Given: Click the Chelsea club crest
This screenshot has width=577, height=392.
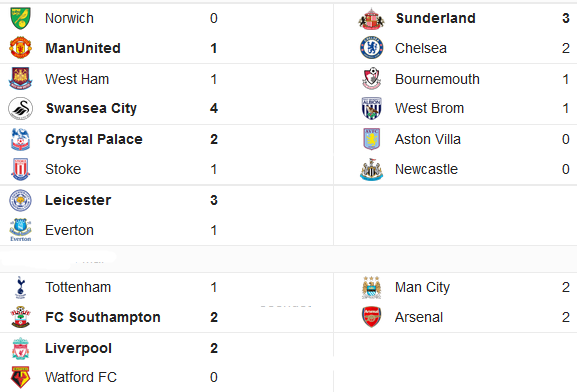Looking at the screenshot, I should (x=372, y=48).
